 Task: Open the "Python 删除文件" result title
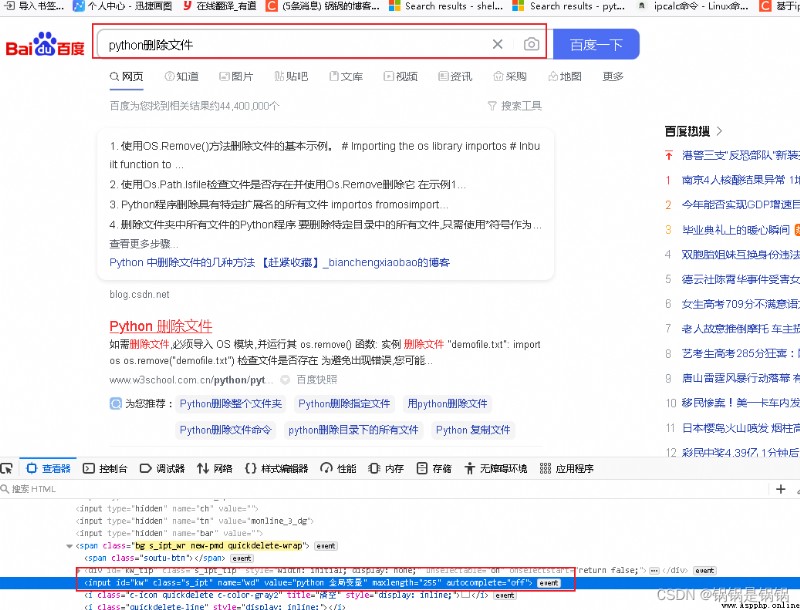click(161, 326)
